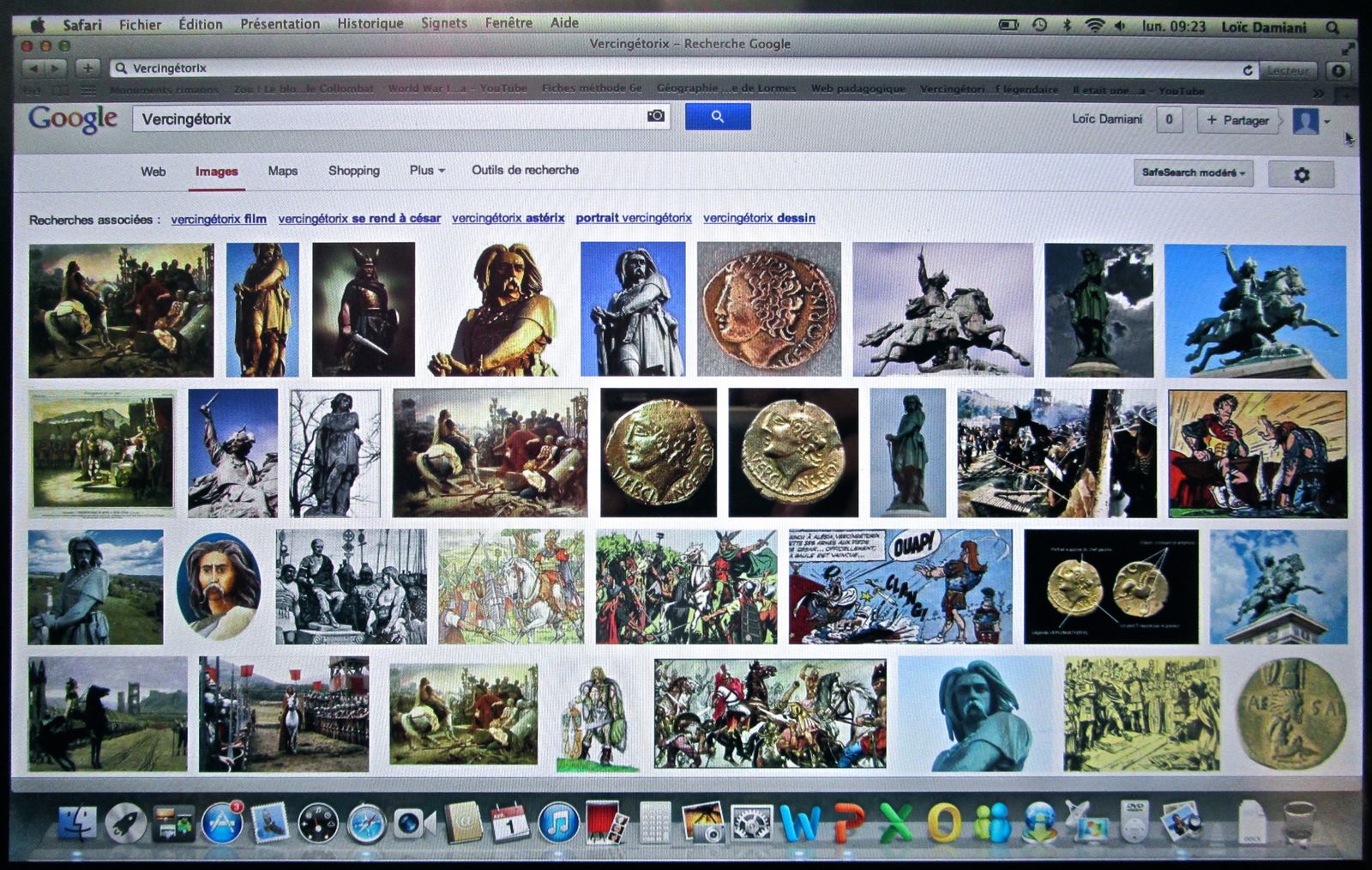1372x870 pixels.
Task: Open Microsoft Excel in the Dock
Action: (x=895, y=824)
